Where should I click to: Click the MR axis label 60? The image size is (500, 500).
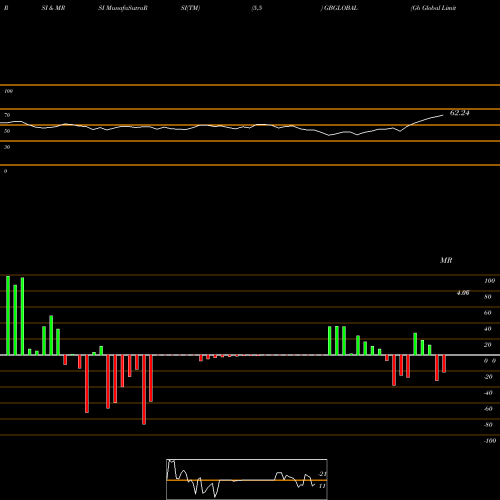click(x=488, y=313)
